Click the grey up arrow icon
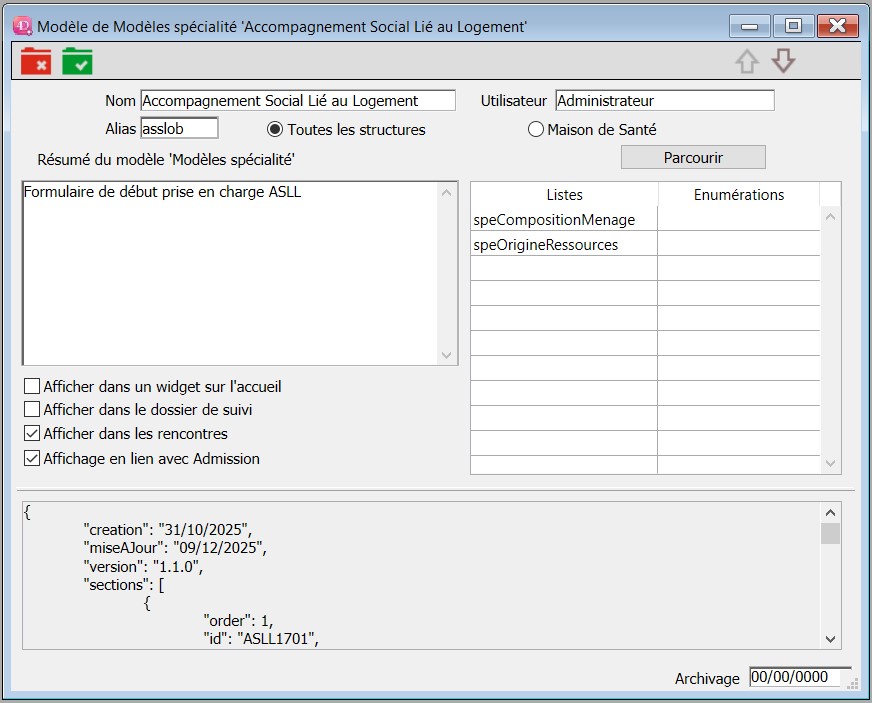872x703 pixels. tap(746, 62)
